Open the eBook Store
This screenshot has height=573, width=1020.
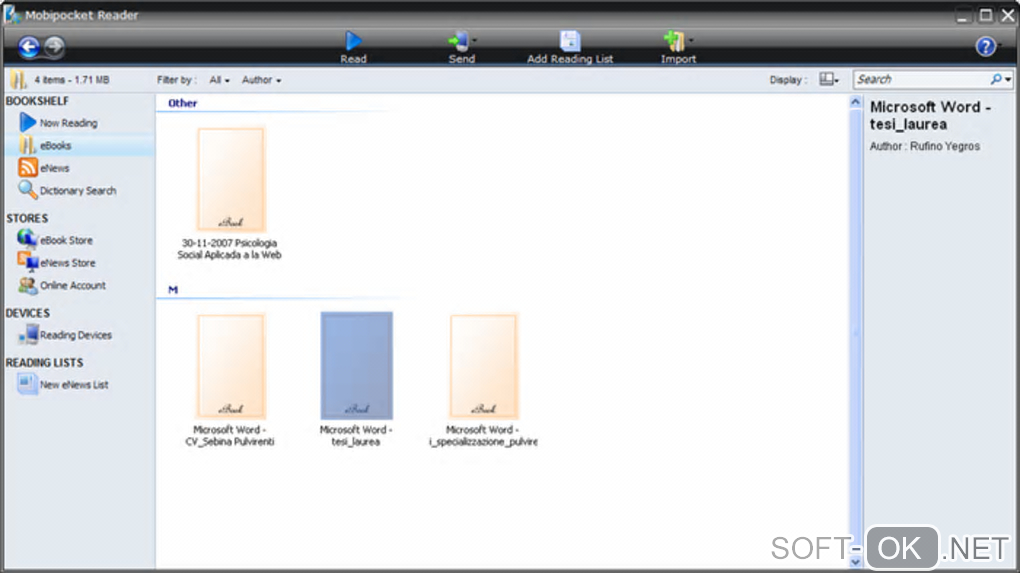tap(55, 240)
